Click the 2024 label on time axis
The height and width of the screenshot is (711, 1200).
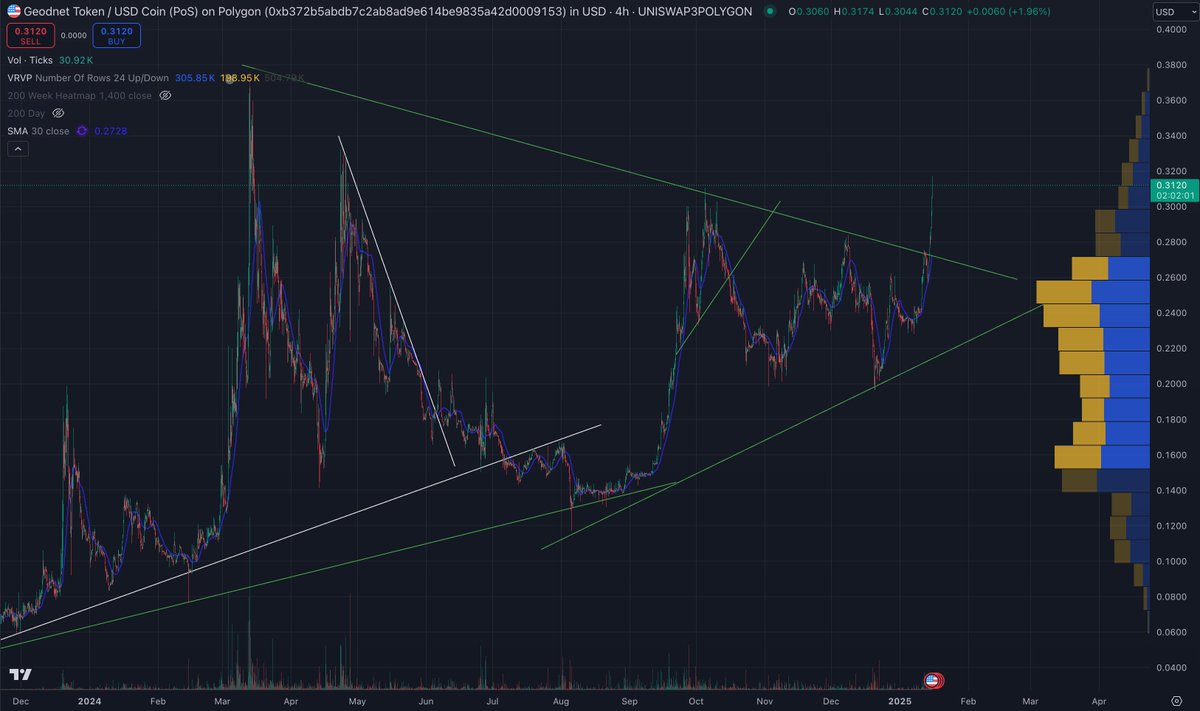(90, 702)
